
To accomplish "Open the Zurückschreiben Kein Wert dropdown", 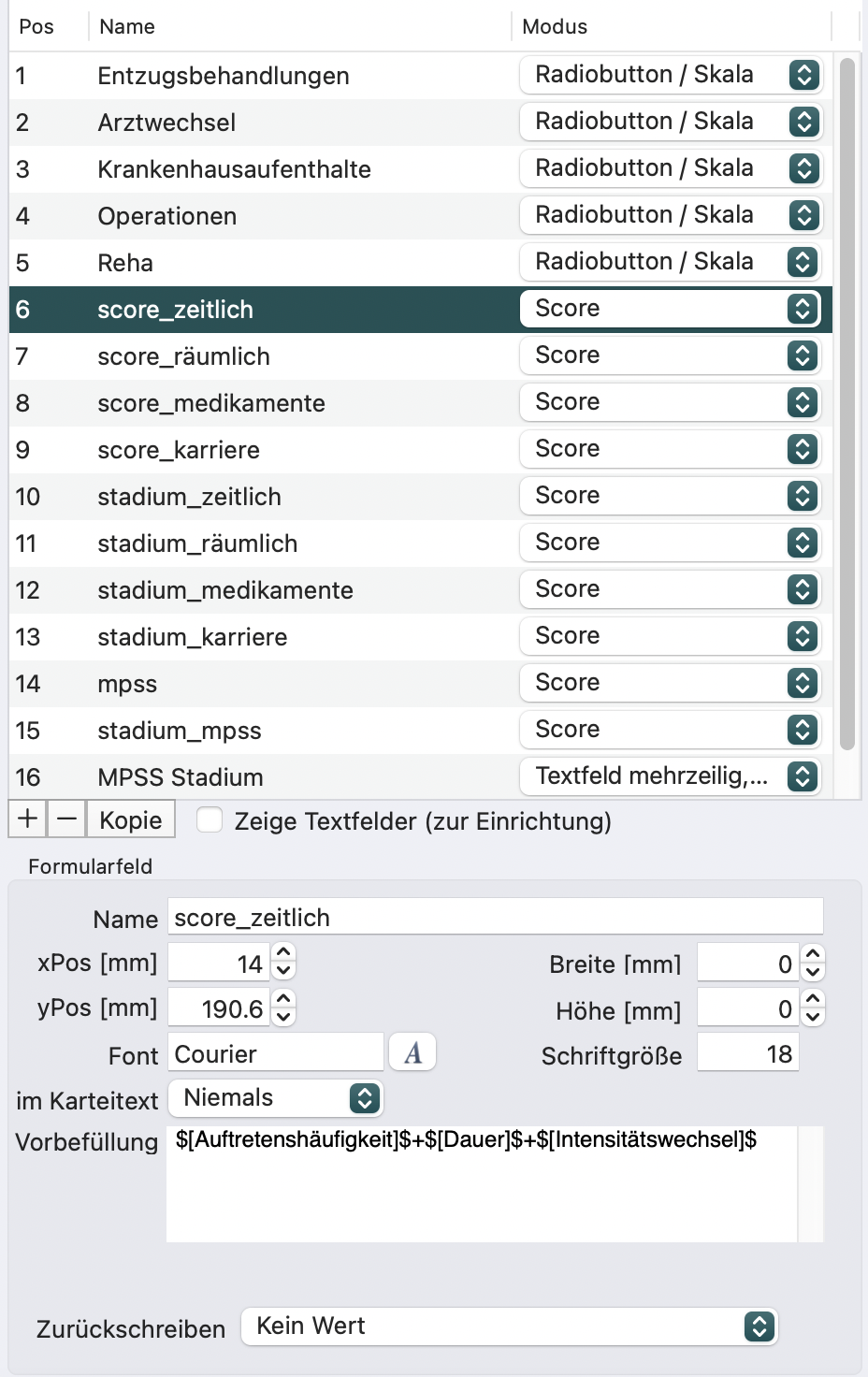I will click(510, 1326).
